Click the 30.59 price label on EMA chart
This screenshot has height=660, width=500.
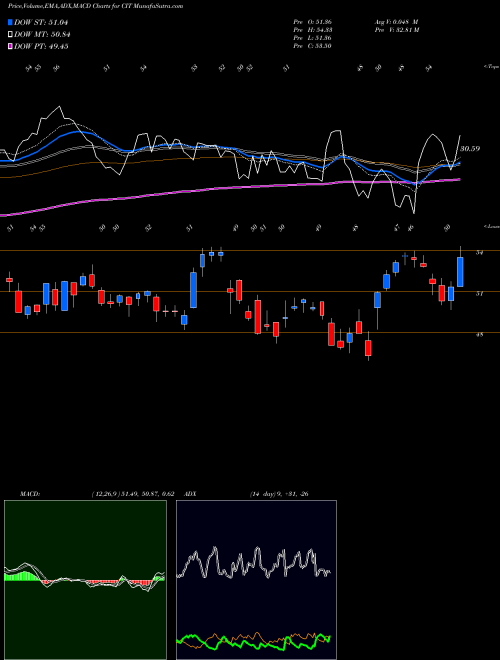[x=470, y=149]
